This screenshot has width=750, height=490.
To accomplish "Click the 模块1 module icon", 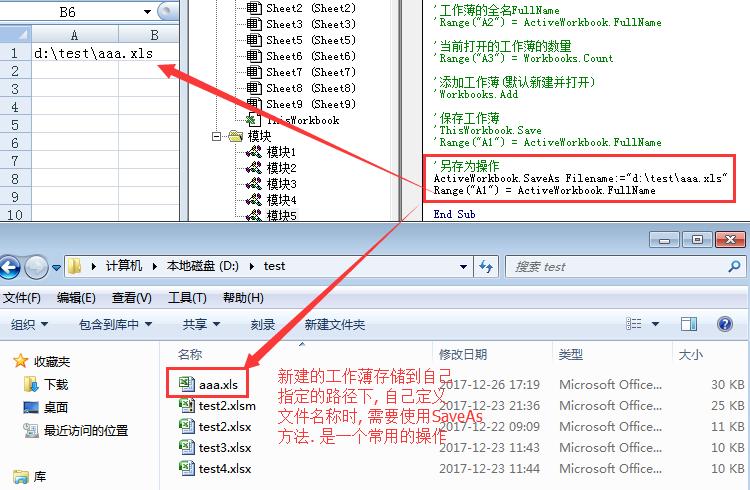I will 254,152.
